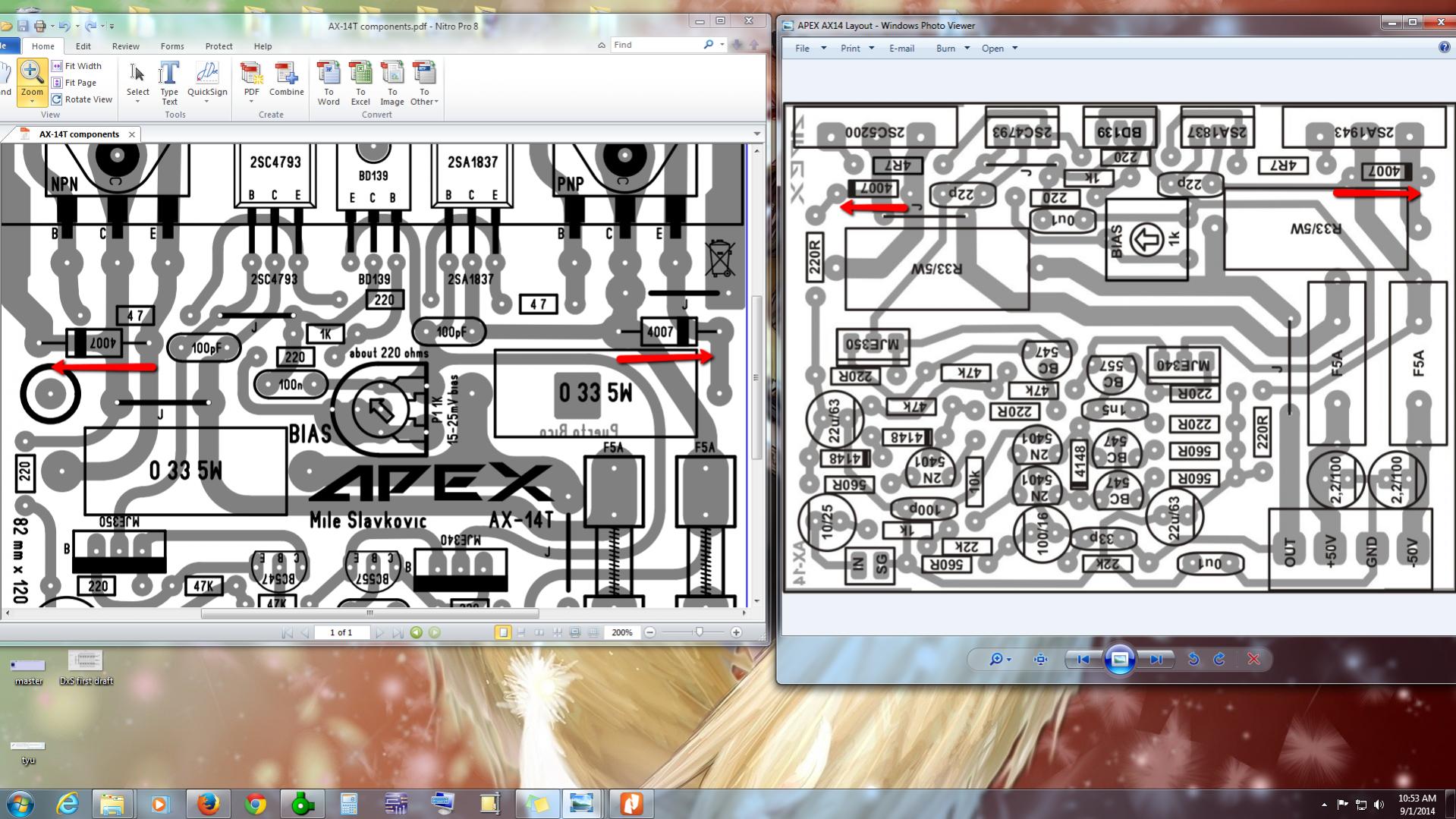The width and height of the screenshot is (1456, 819).
Task: Open Firefox from the taskbar
Action: coord(208,803)
